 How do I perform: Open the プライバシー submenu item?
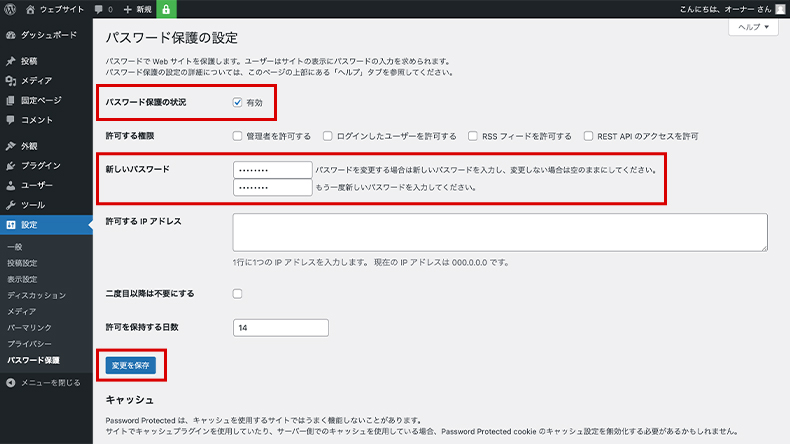pyautogui.click(x=29, y=344)
